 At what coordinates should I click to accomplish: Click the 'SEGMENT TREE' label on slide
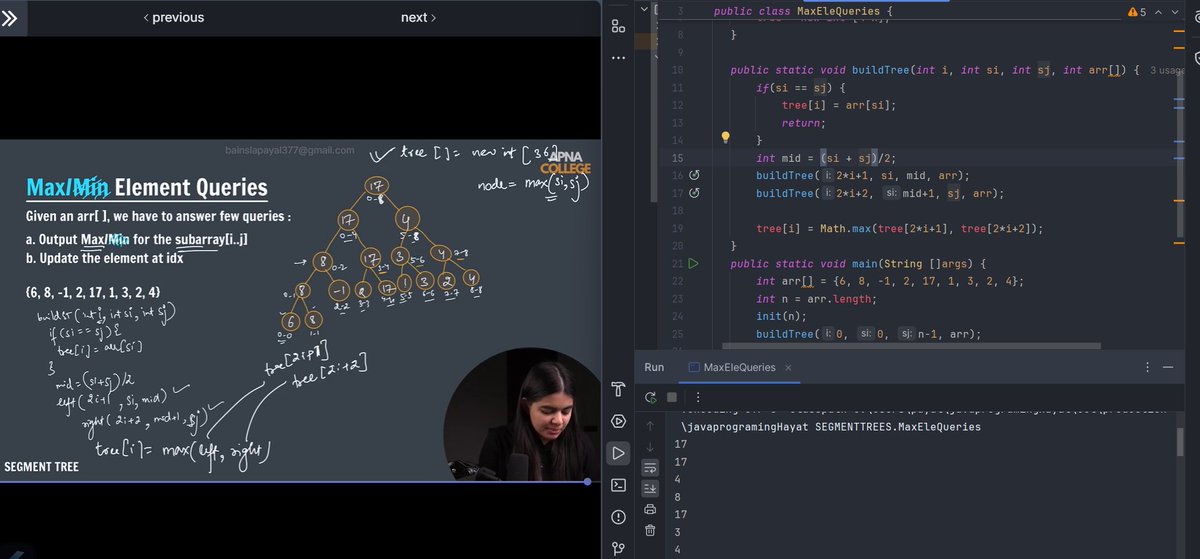click(41, 467)
